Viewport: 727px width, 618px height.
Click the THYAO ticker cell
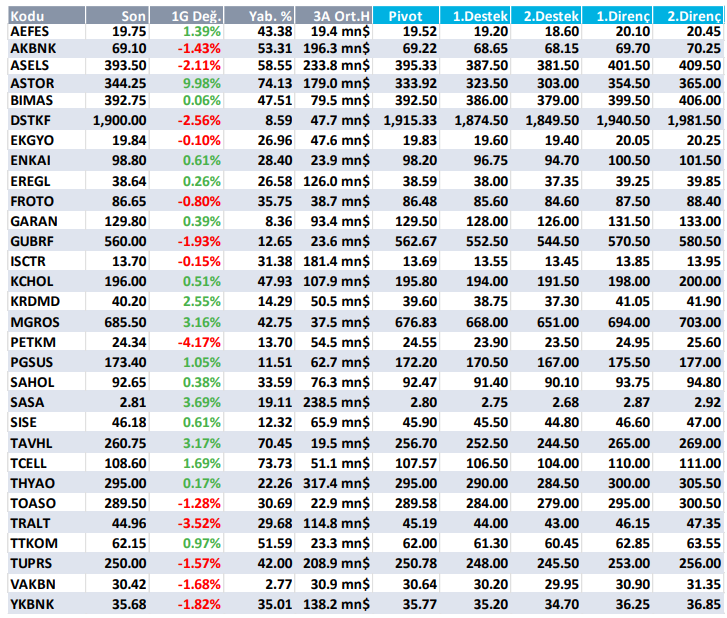[x=32, y=483]
